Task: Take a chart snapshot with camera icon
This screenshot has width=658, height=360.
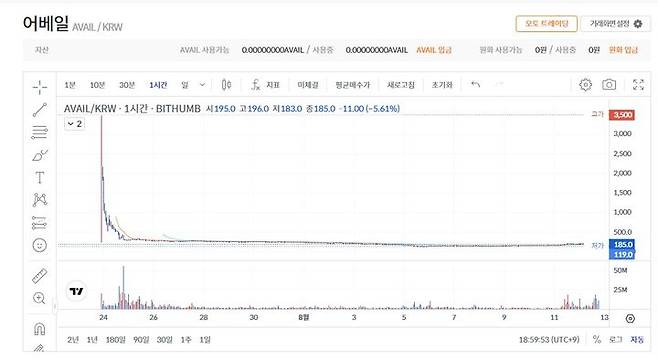Action: point(609,85)
